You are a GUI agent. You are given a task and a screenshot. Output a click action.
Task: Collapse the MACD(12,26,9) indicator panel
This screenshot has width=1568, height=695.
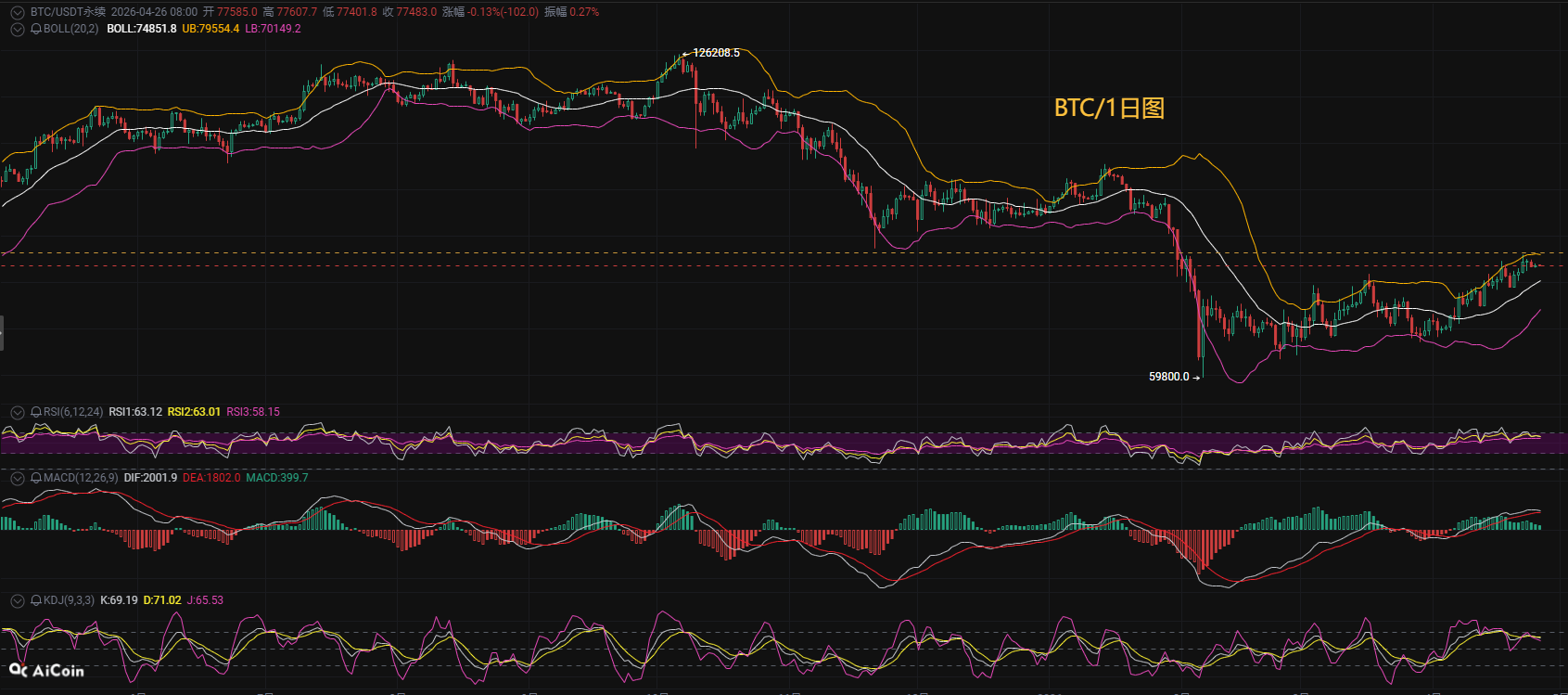(x=17, y=478)
